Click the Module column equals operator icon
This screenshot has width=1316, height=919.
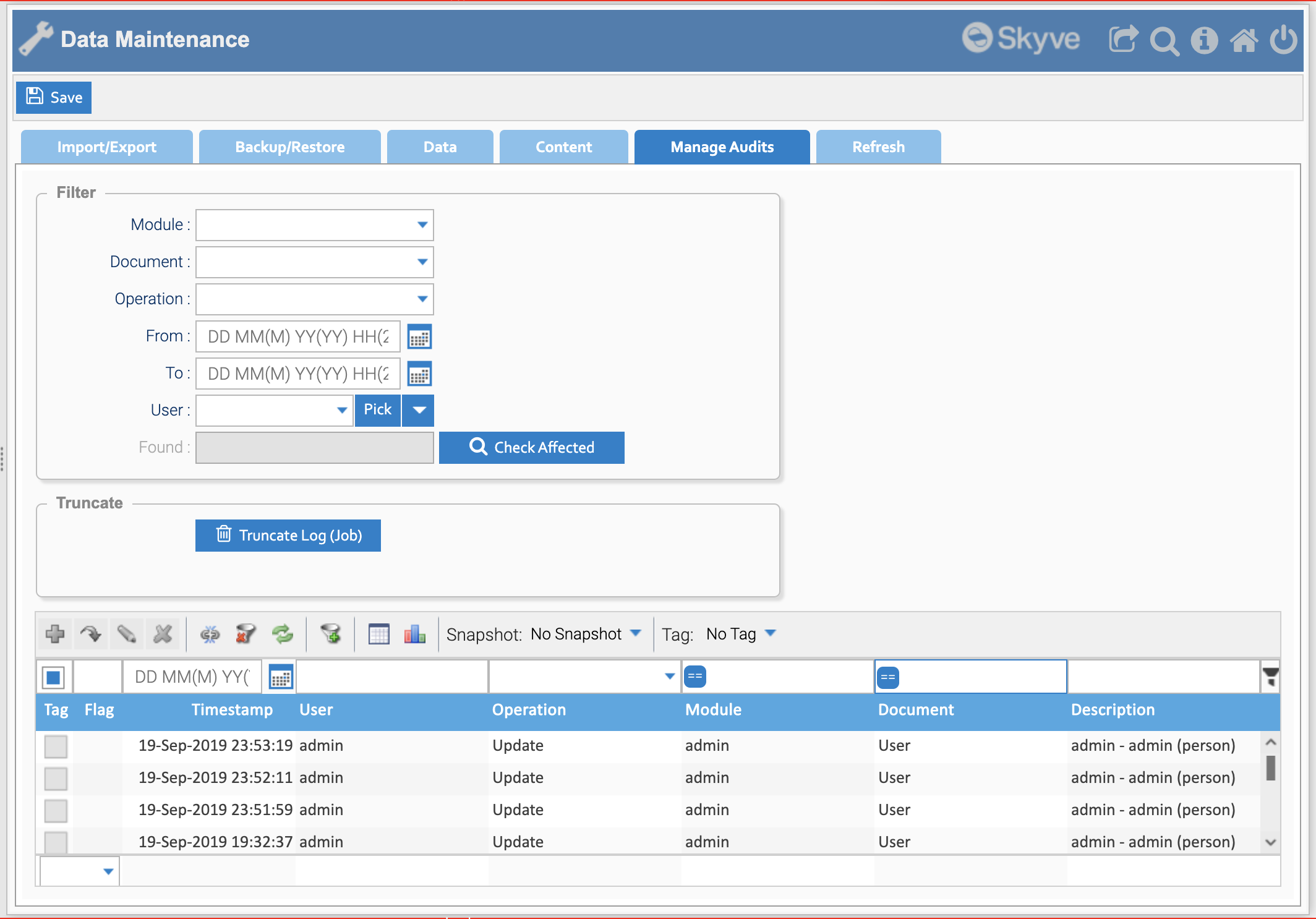(695, 677)
